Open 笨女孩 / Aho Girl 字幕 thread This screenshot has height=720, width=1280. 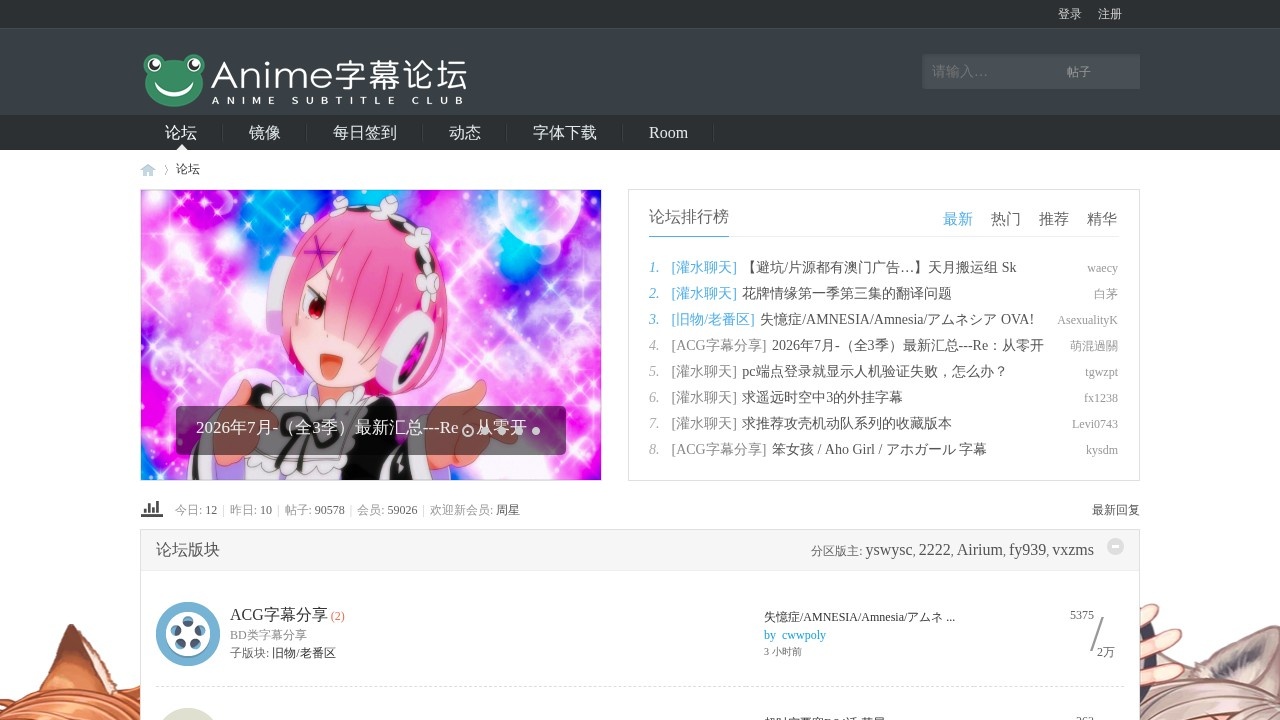point(879,450)
